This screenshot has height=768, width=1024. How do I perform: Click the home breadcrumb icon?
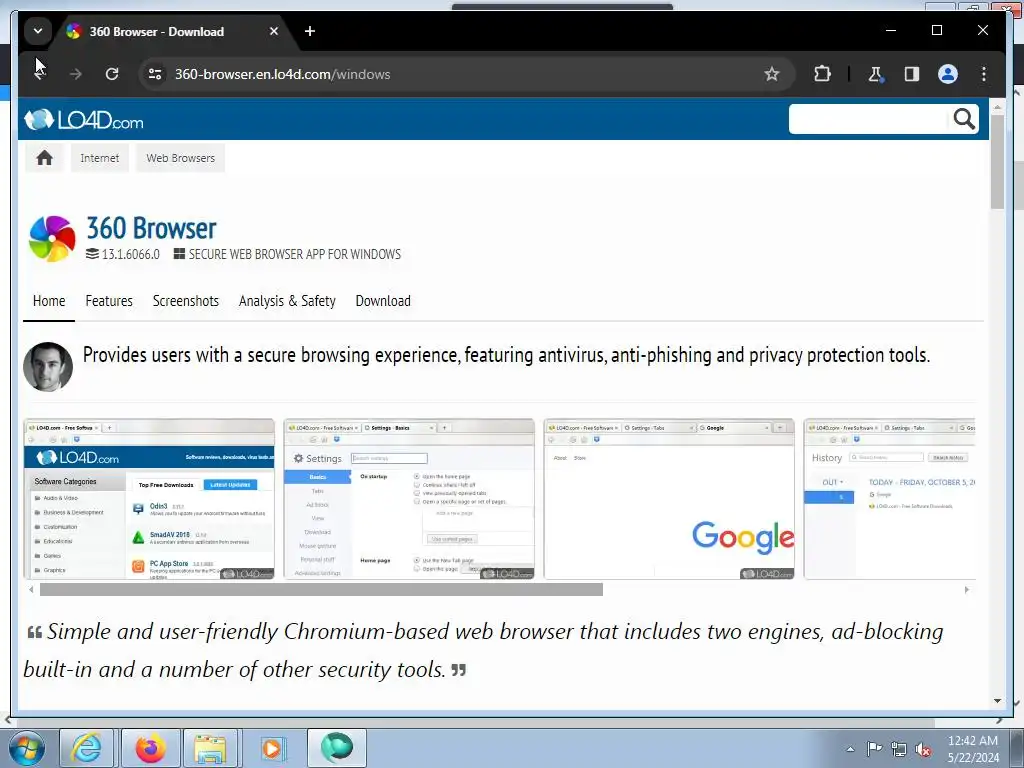click(x=44, y=158)
